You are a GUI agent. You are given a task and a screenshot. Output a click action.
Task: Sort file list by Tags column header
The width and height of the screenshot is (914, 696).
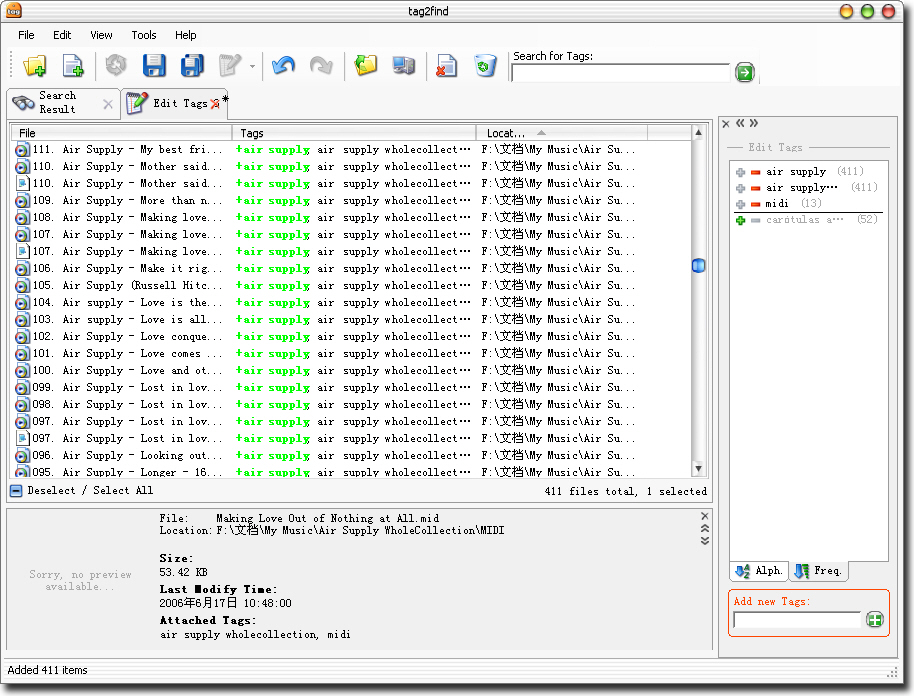pos(354,133)
